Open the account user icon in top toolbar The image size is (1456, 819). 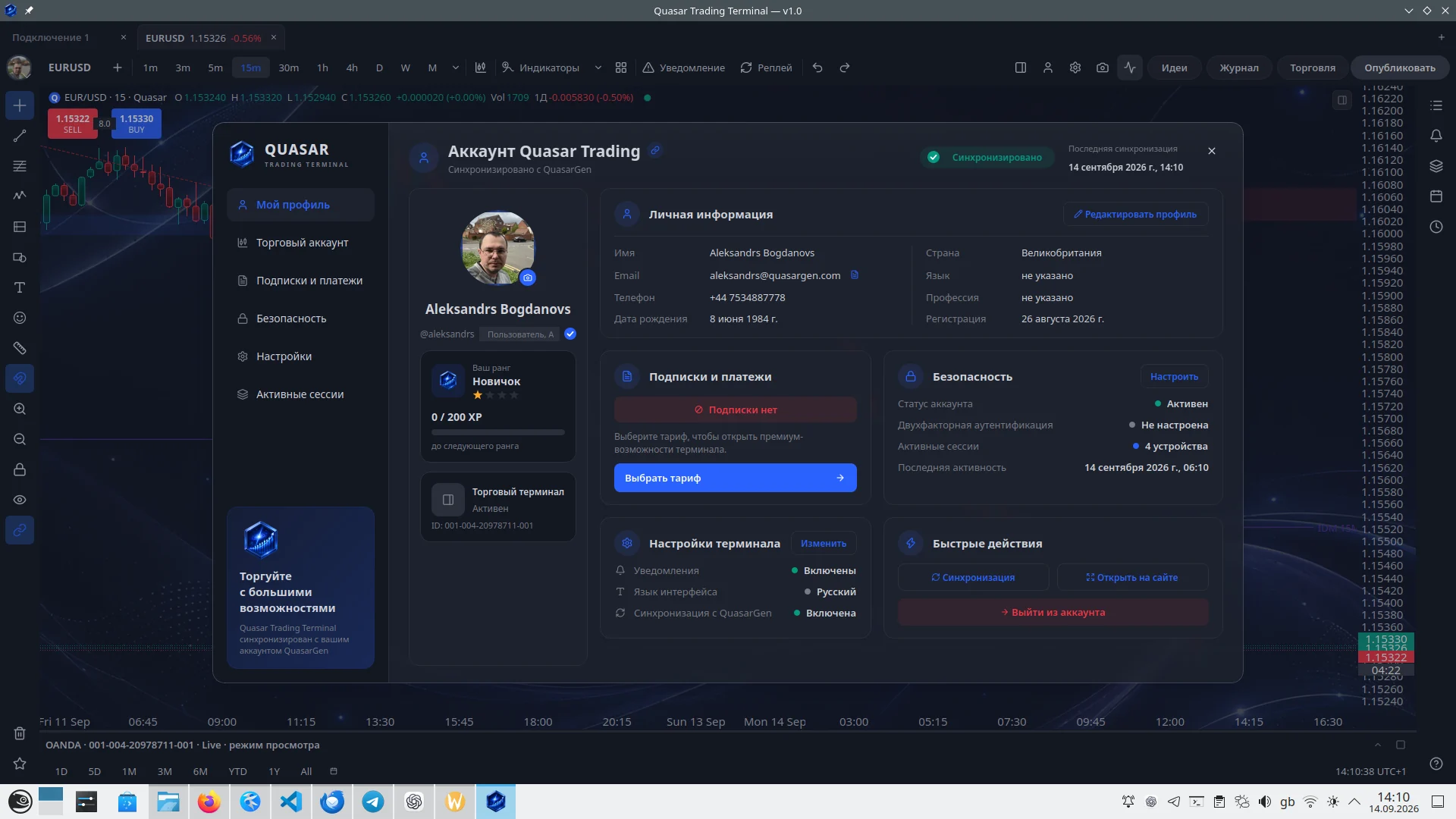click(x=1048, y=67)
